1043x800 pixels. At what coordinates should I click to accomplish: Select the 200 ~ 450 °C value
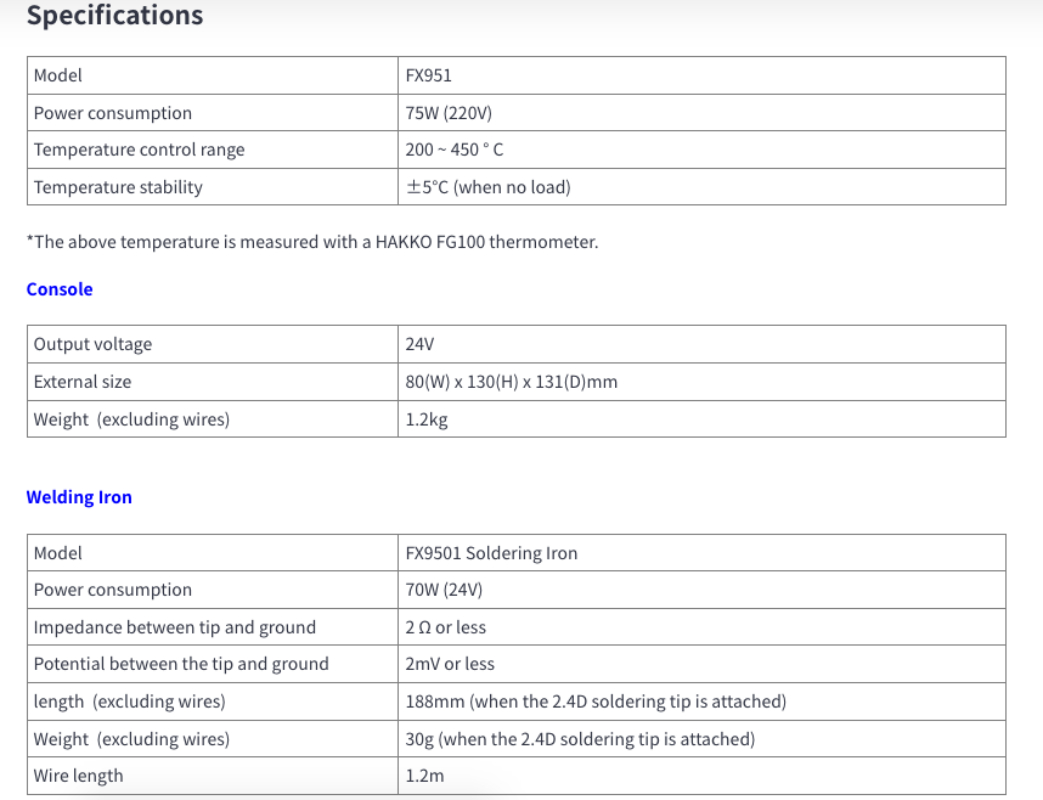tap(454, 150)
